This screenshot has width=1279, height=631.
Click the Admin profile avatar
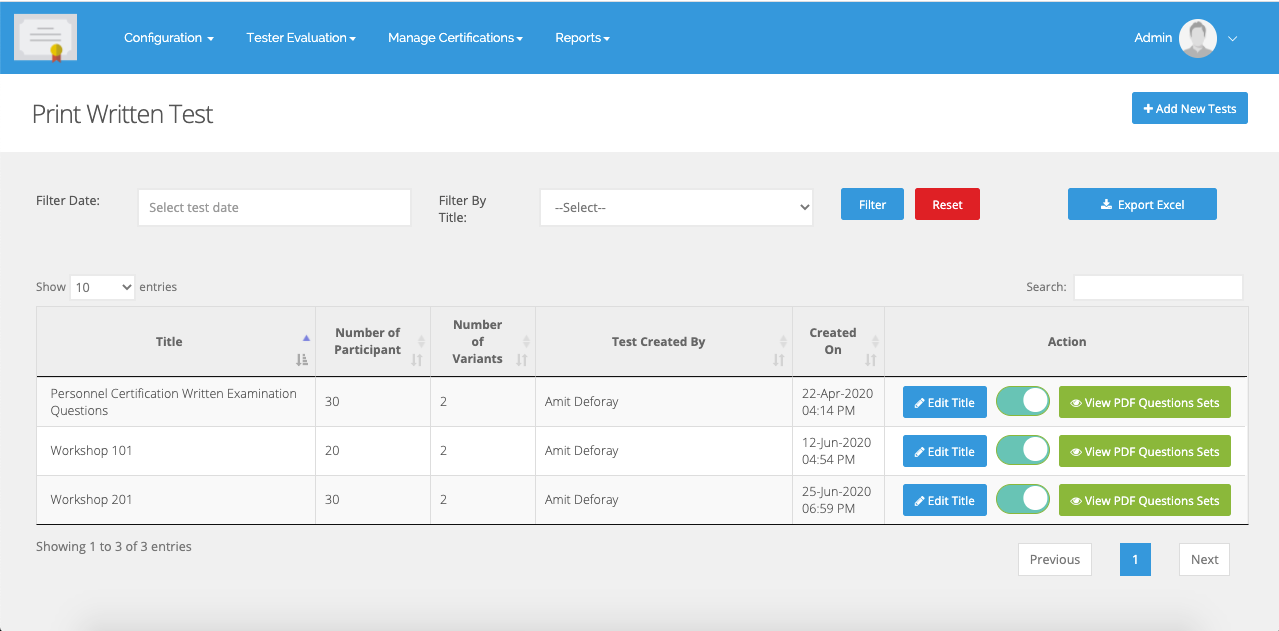click(x=1197, y=38)
